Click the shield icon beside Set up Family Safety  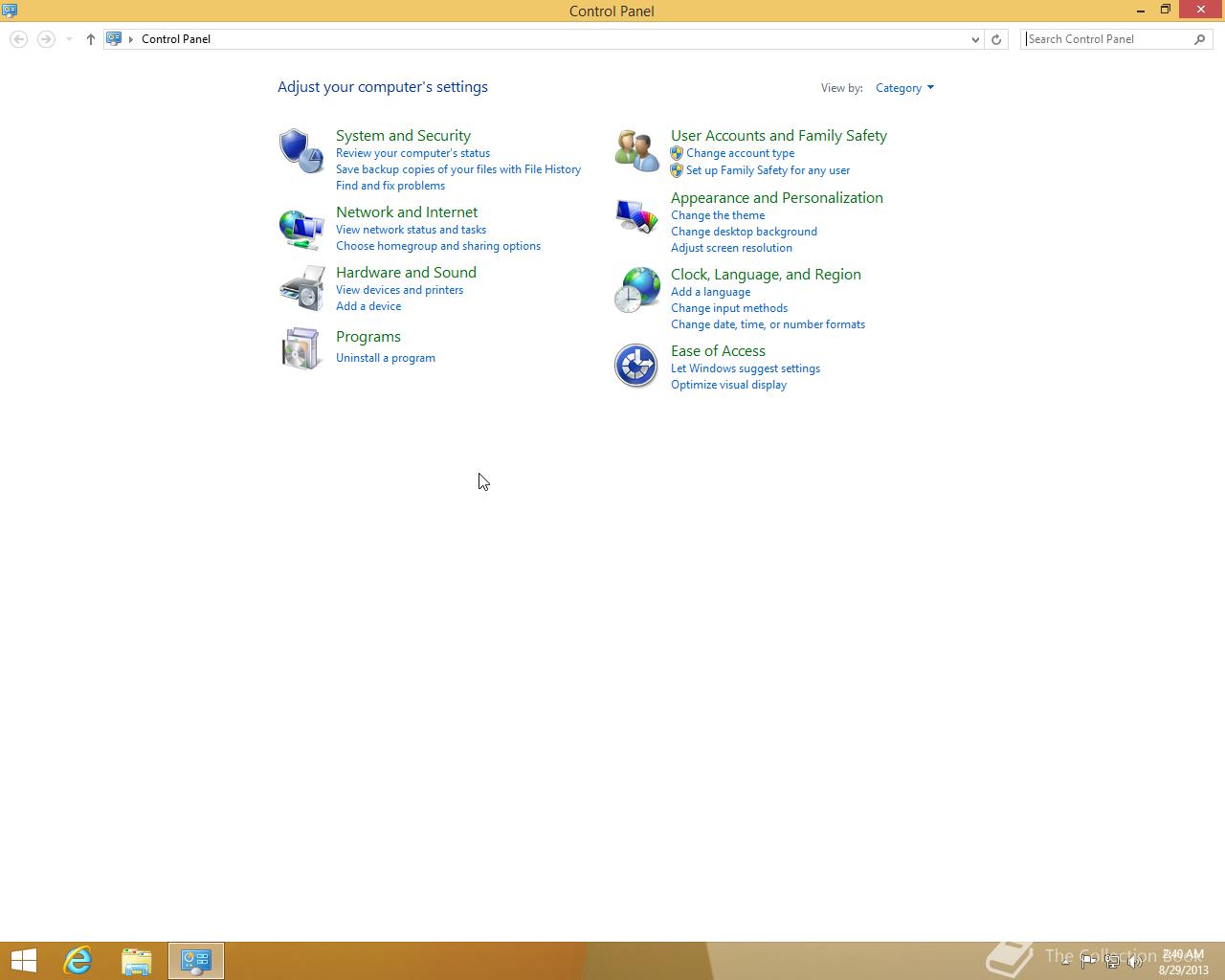point(677,170)
